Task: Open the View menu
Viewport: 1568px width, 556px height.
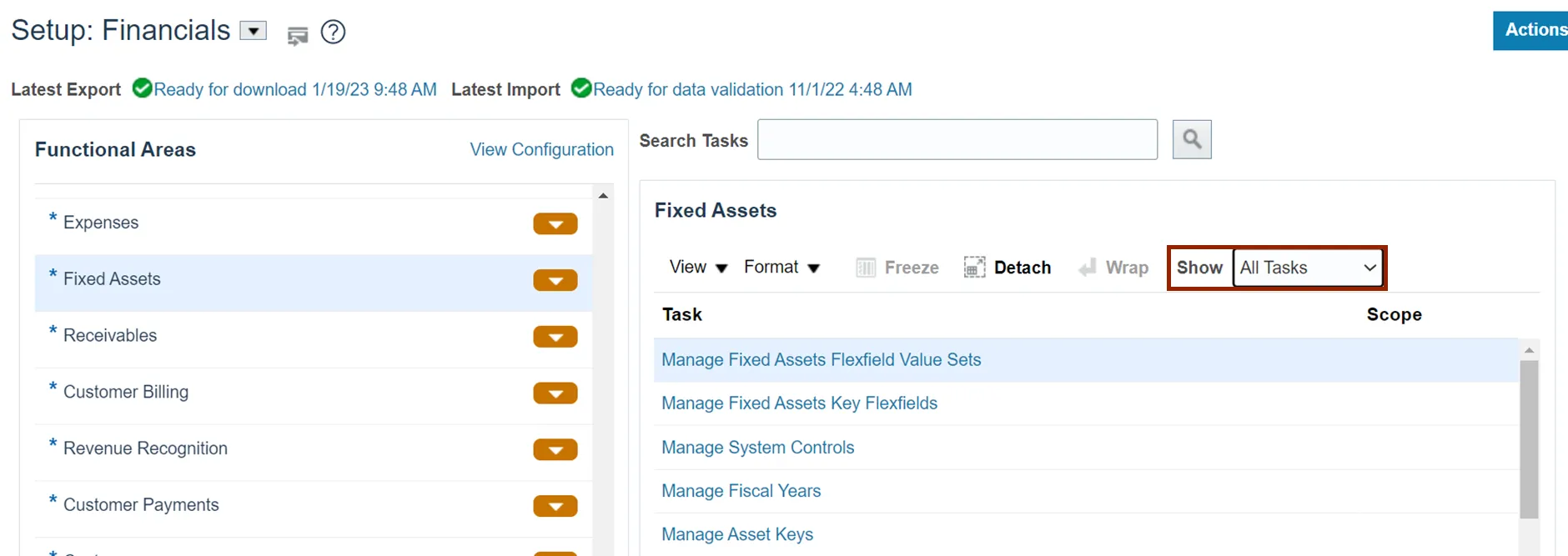Action: (699, 267)
